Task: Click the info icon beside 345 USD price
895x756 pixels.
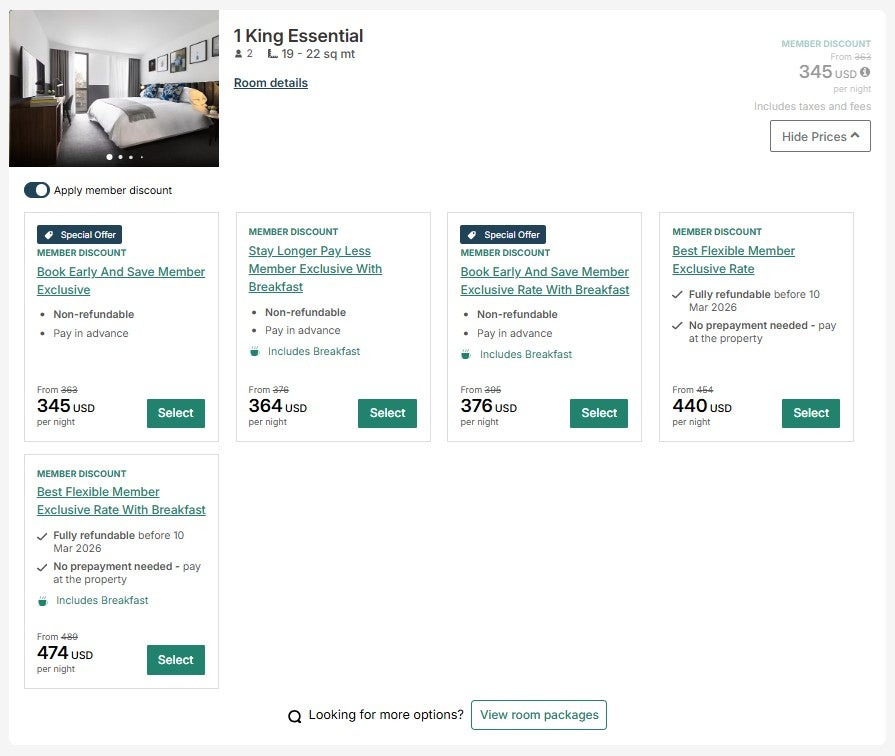Action: 866,71
